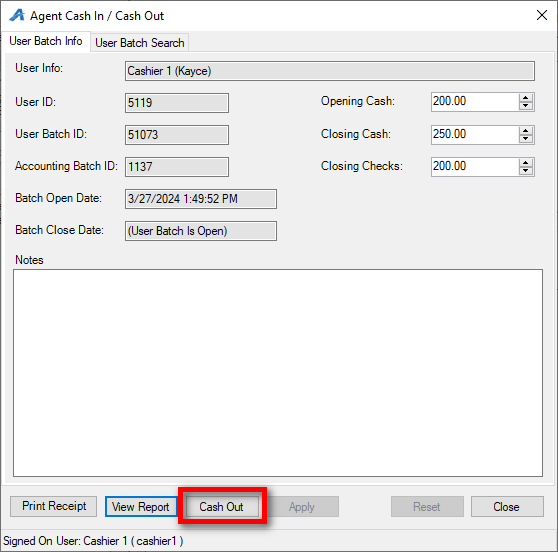This screenshot has width=558, height=552.
Task: Select the User Batch Info tab
Action: pos(46,41)
